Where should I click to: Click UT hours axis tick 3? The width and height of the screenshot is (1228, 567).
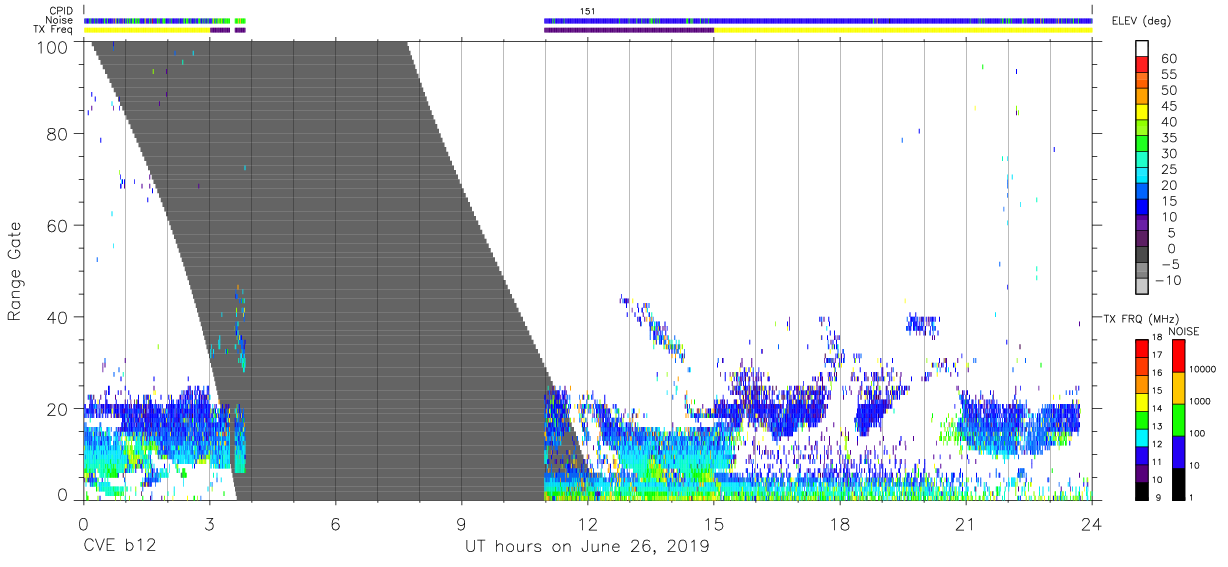[x=209, y=523]
